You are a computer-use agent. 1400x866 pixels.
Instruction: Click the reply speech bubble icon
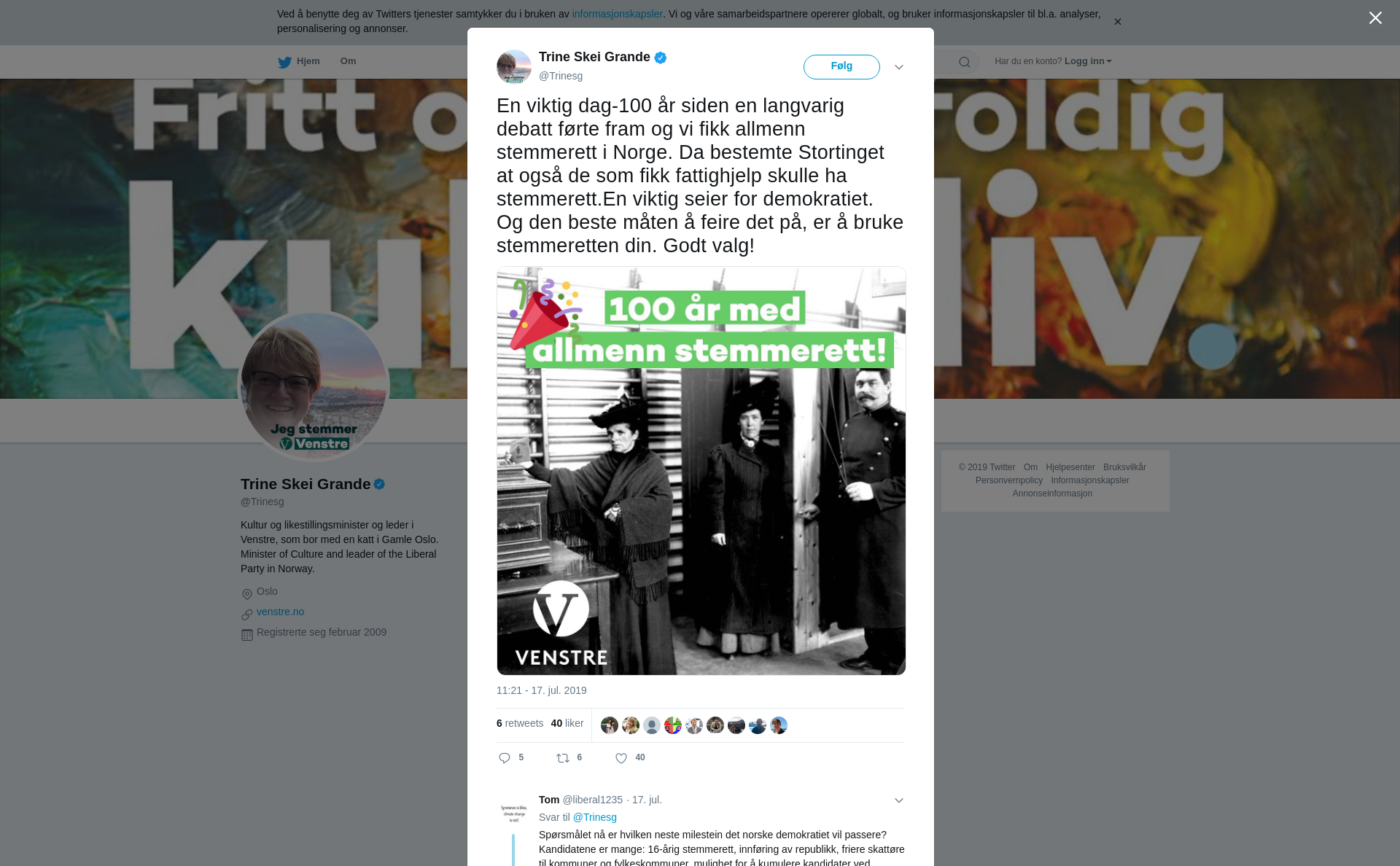(505, 758)
